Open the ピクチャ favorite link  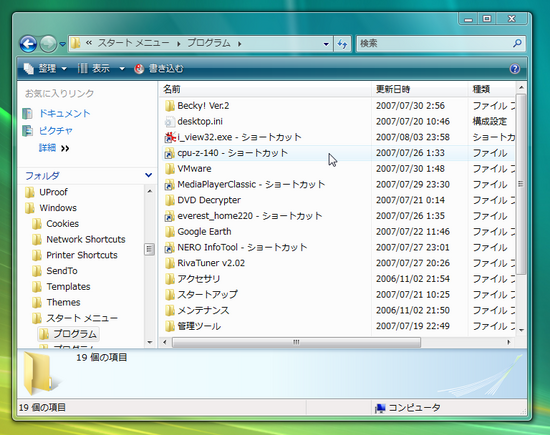tap(56, 130)
